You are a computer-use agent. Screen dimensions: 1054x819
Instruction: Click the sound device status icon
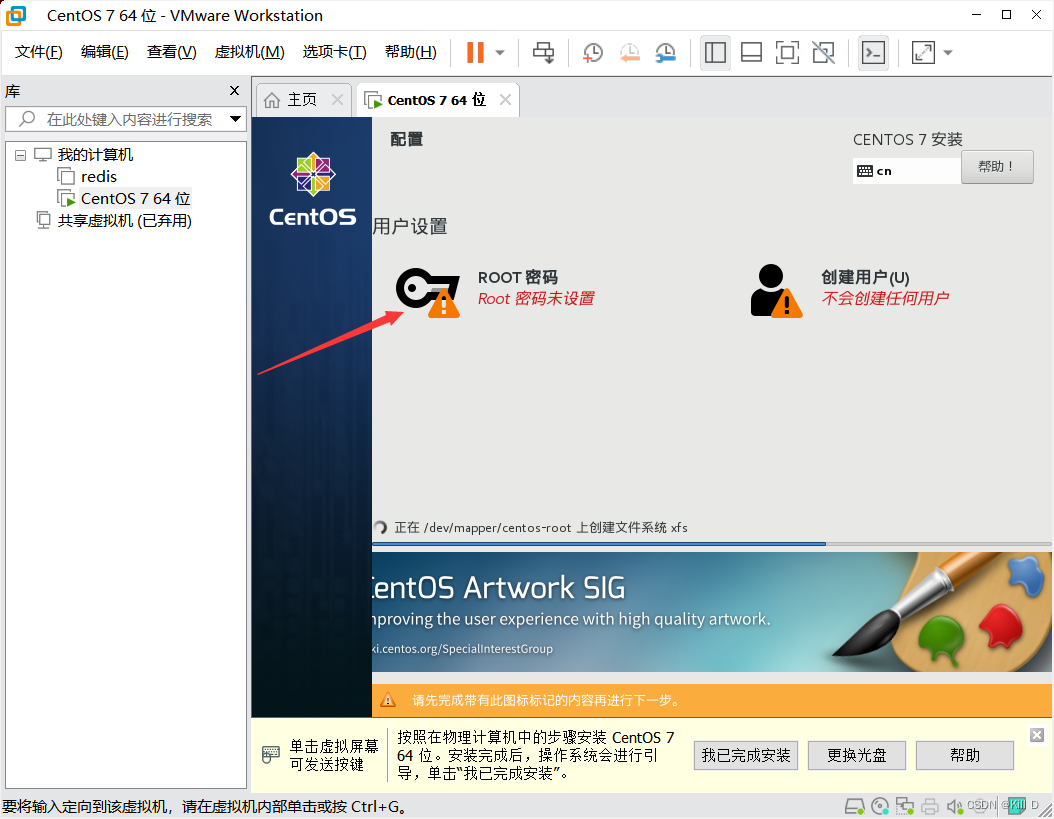coord(954,805)
